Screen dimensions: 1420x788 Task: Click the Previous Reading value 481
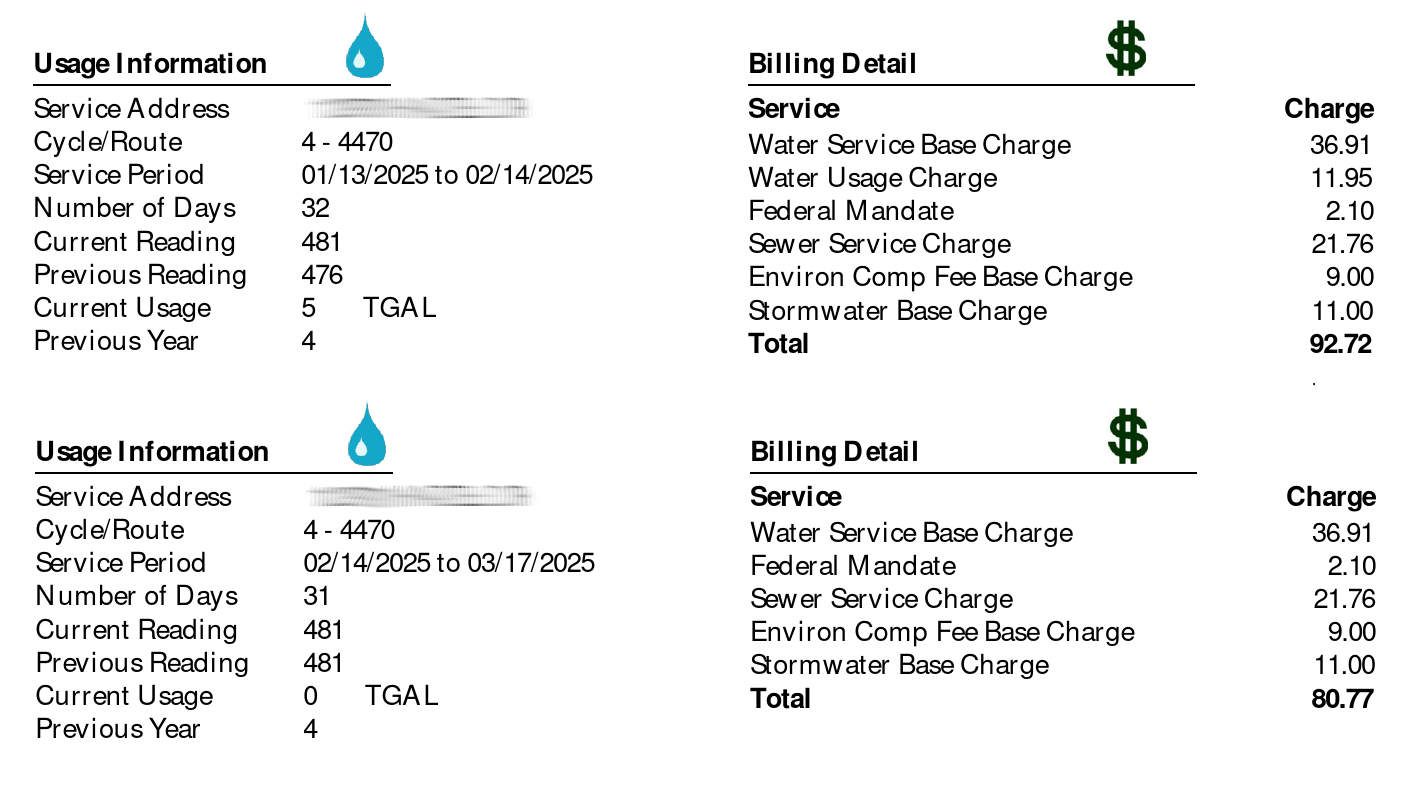[x=322, y=663]
